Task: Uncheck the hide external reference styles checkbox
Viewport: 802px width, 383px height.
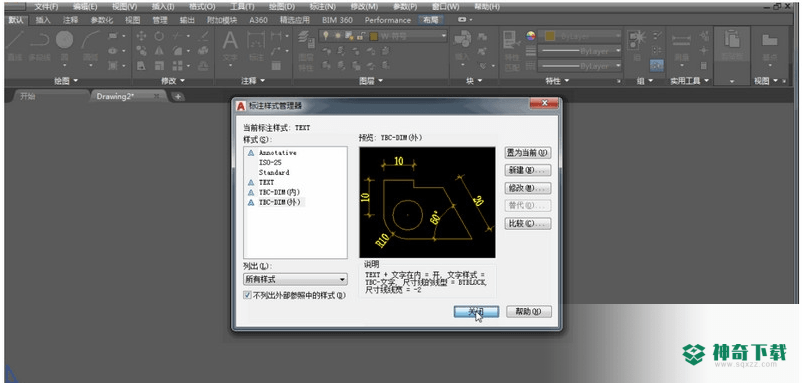Action: point(248,295)
